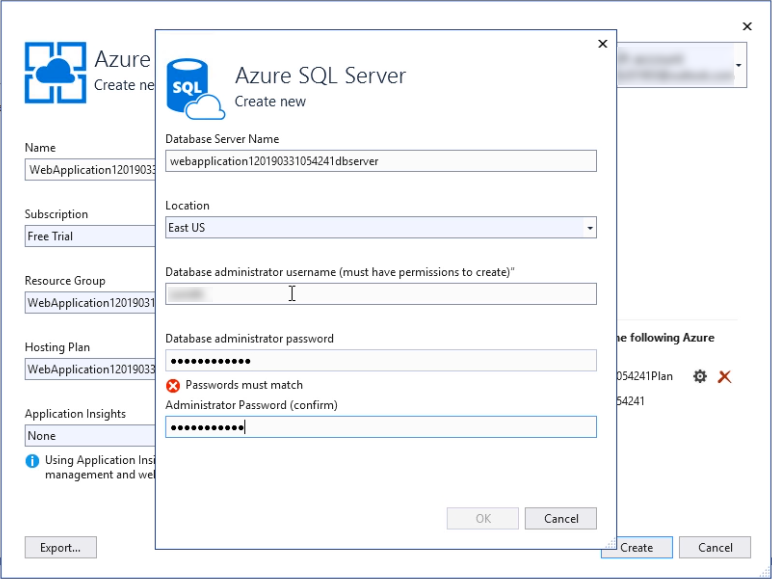Close the background Create App Service window
This screenshot has height=579, width=772.
click(746, 26)
